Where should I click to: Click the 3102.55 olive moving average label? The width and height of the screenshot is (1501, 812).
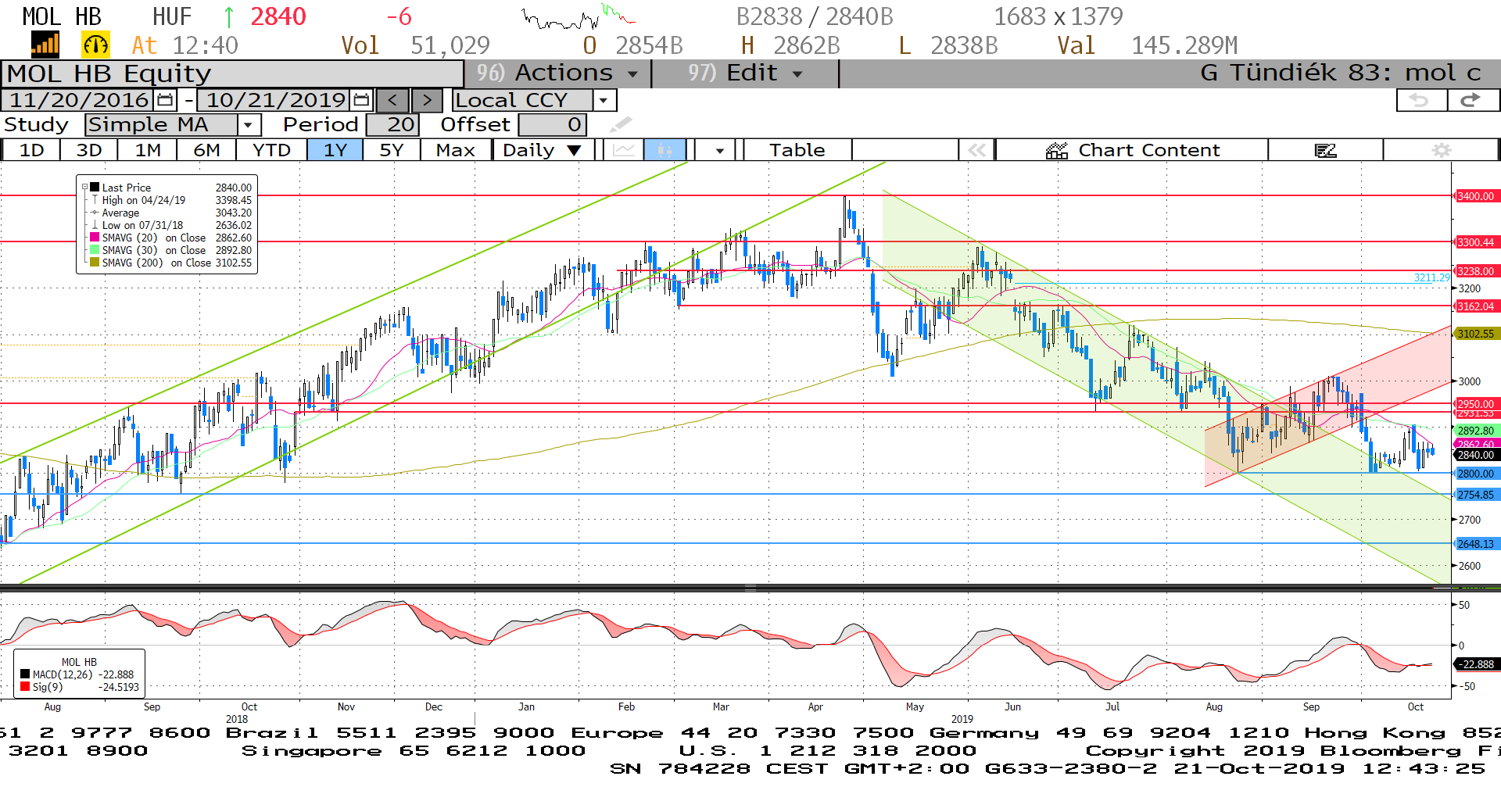click(1475, 334)
